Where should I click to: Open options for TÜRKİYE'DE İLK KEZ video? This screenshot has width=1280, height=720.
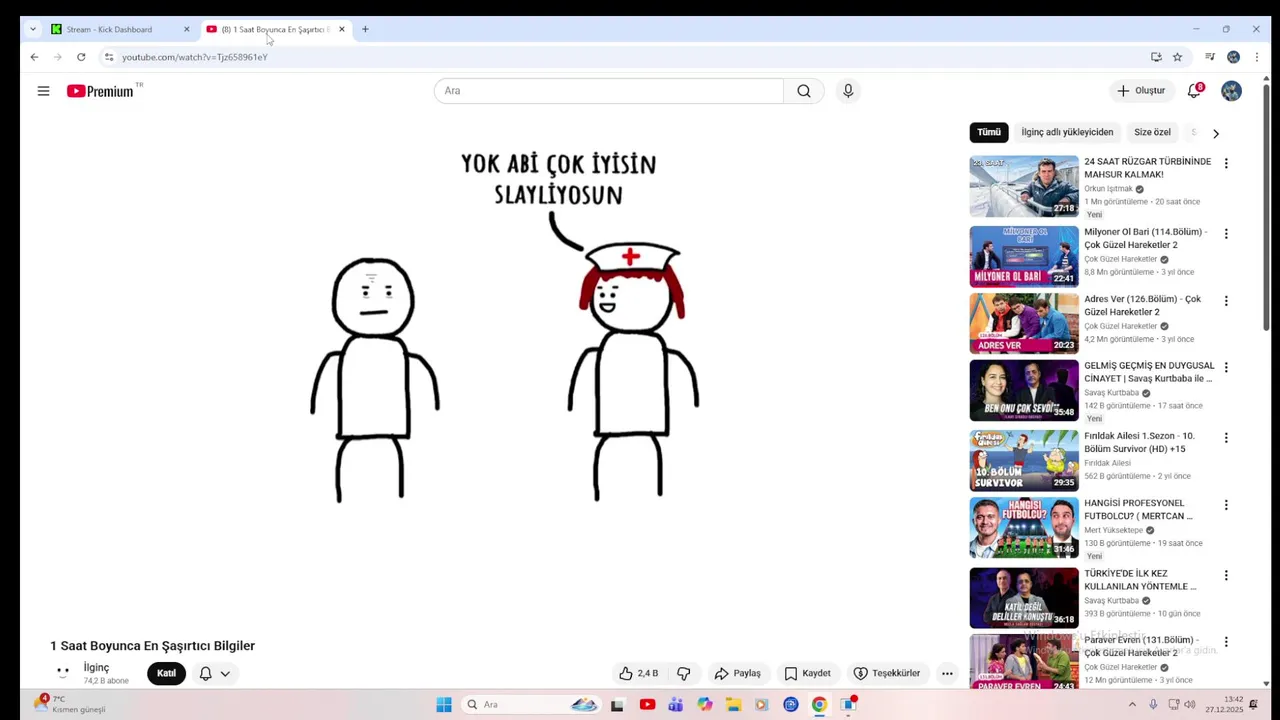click(1226, 575)
